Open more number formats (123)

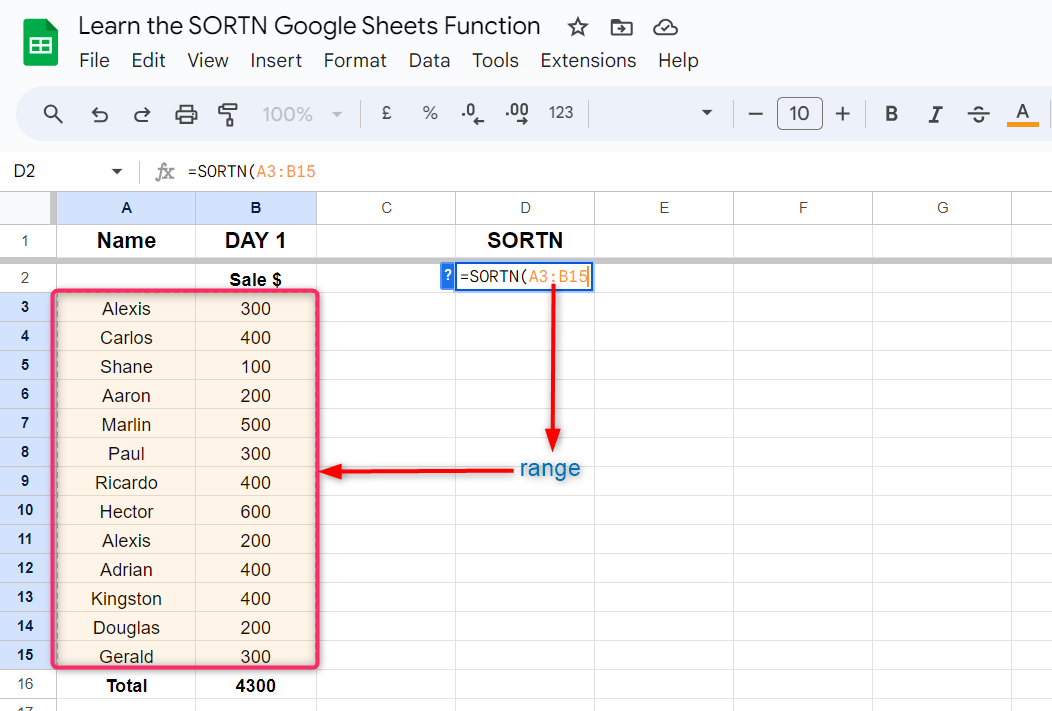[x=561, y=113]
